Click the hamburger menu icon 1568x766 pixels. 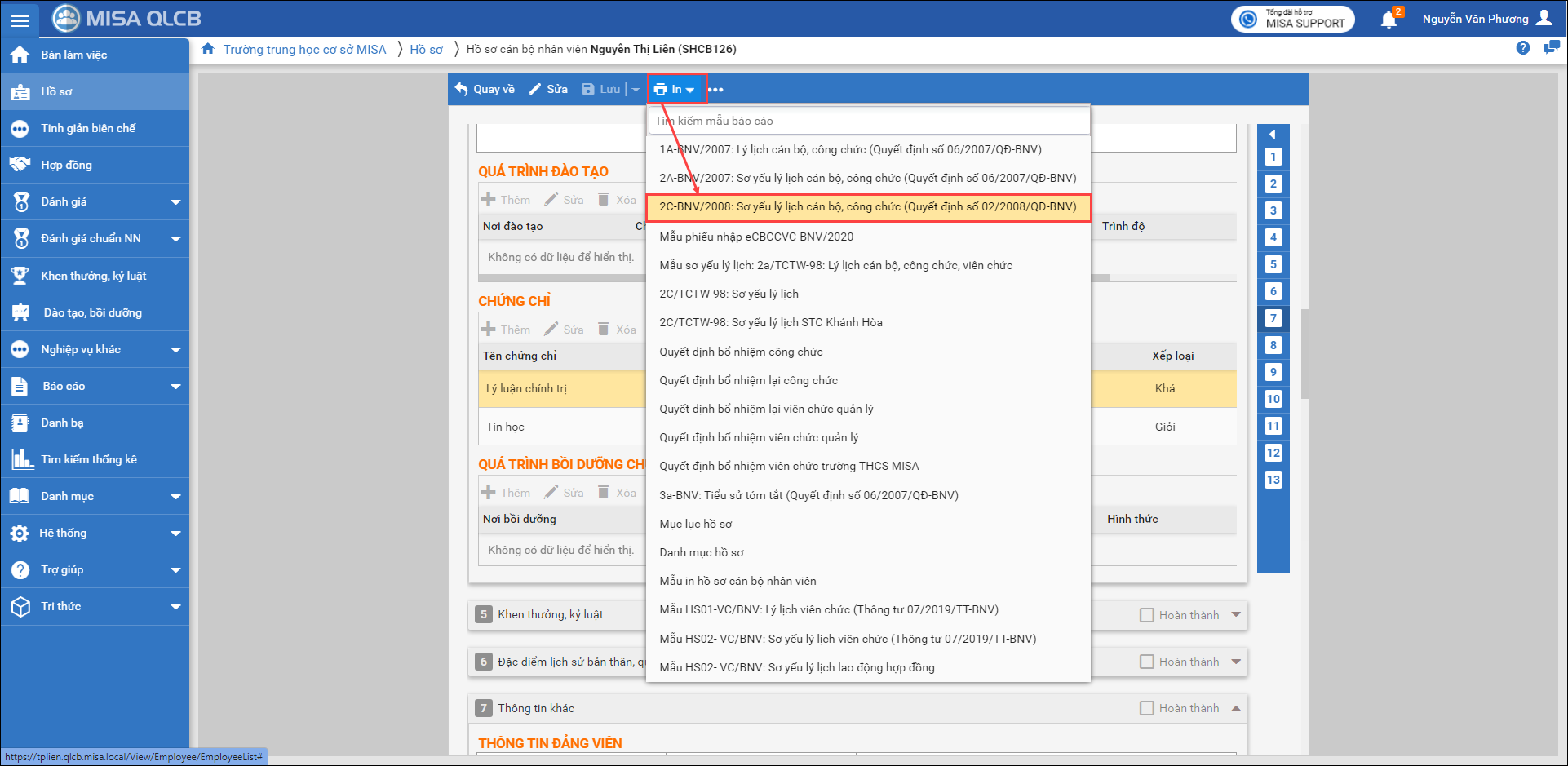(x=20, y=20)
